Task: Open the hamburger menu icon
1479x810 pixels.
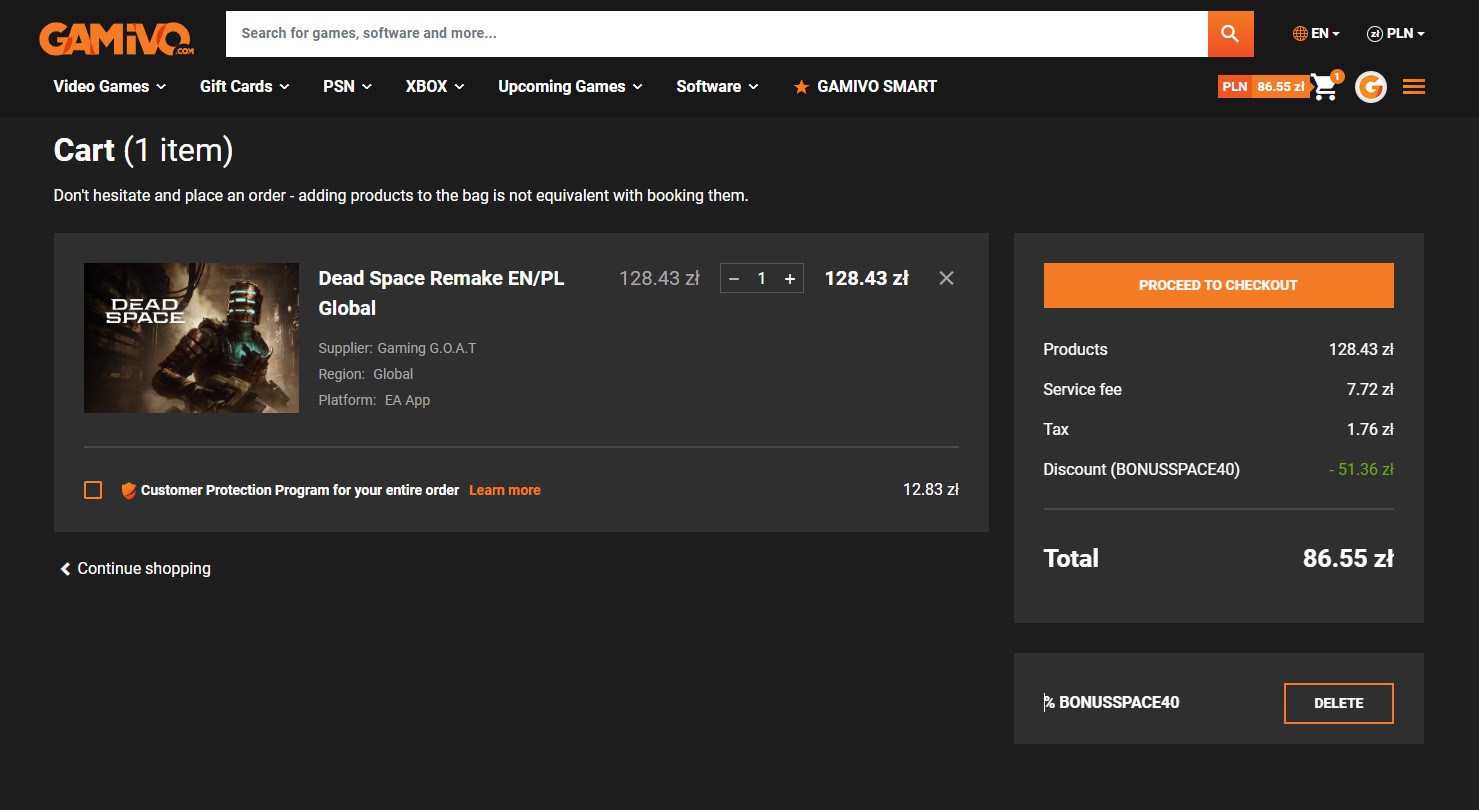Action: [x=1414, y=87]
